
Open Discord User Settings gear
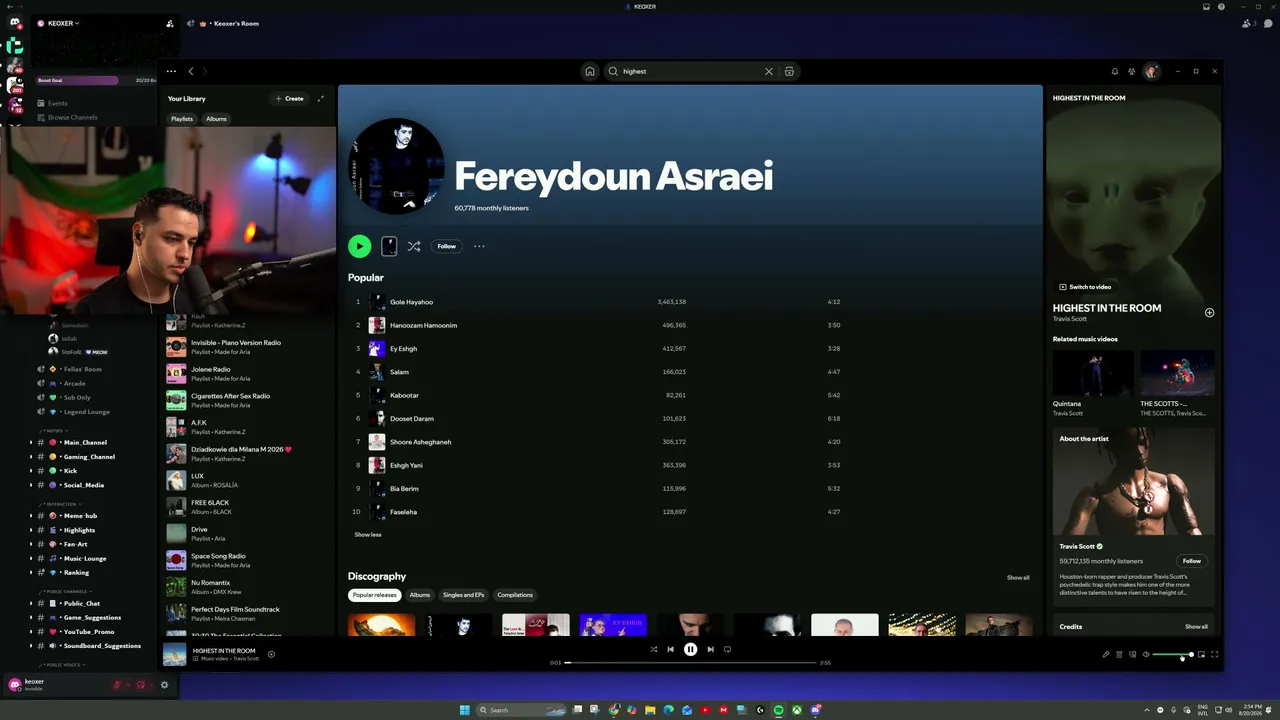(x=164, y=685)
